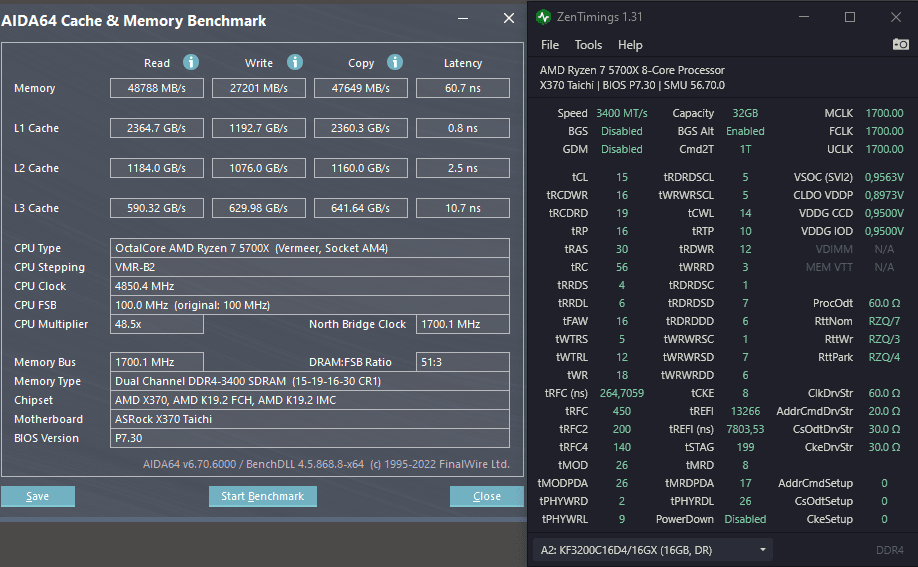Select the Memory Latency 60.7 ns field
This screenshot has width=918, height=567.
tap(463, 88)
